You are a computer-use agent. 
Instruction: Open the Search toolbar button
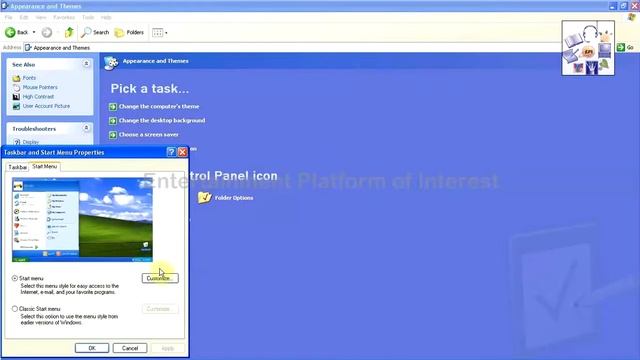tap(95, 32)
